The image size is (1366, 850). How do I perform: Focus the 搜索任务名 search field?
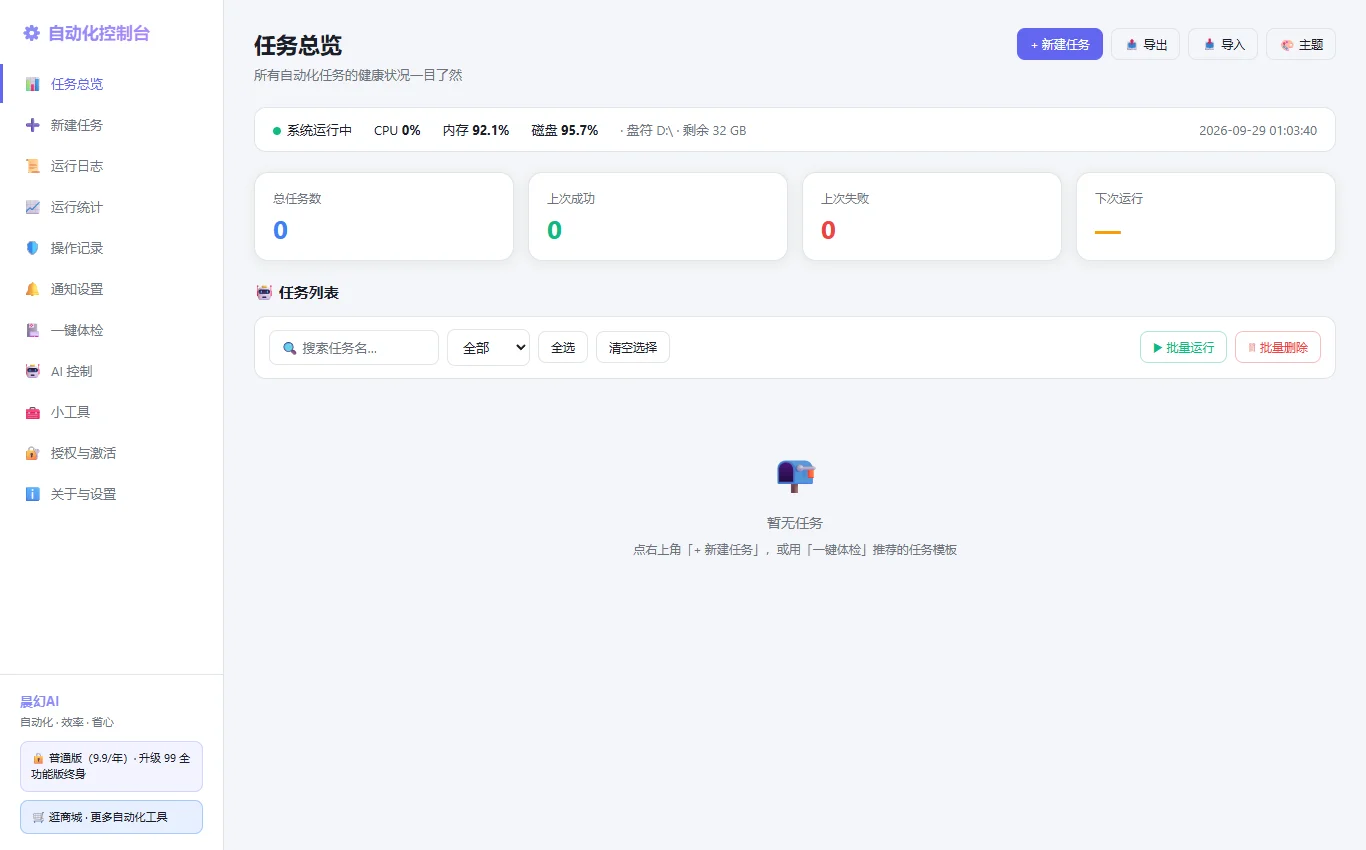tap(354, 347)
